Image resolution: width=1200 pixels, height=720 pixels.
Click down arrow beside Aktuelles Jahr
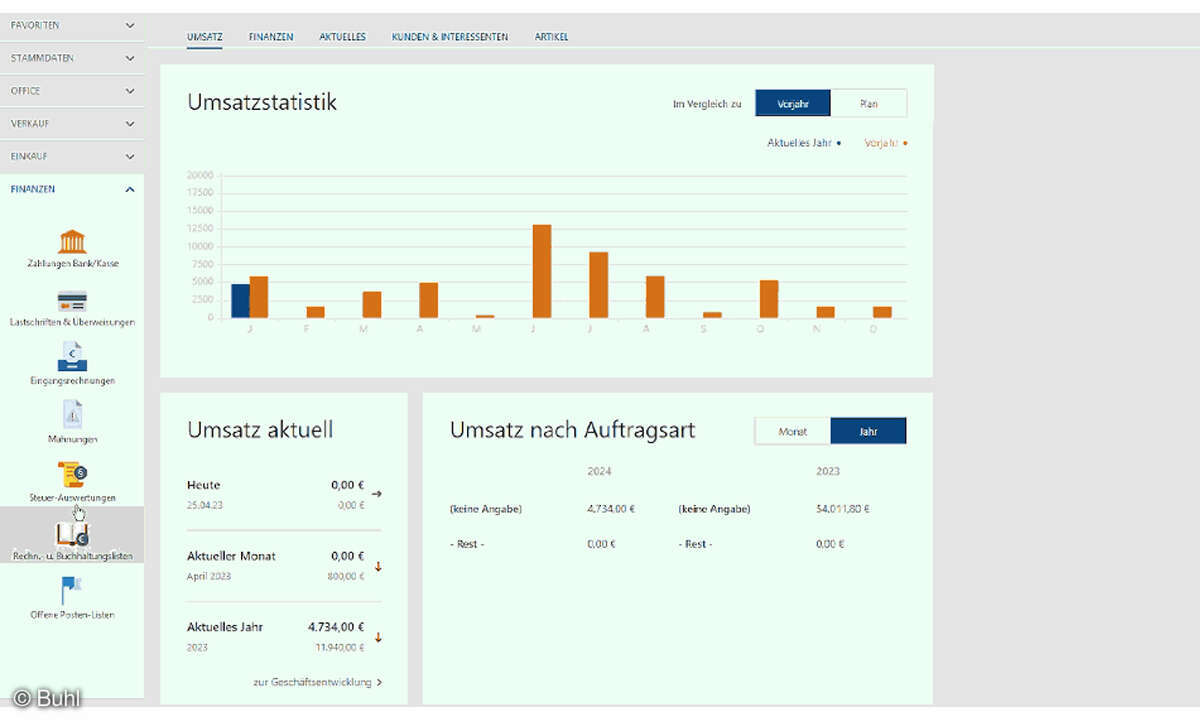pos(378,638)
